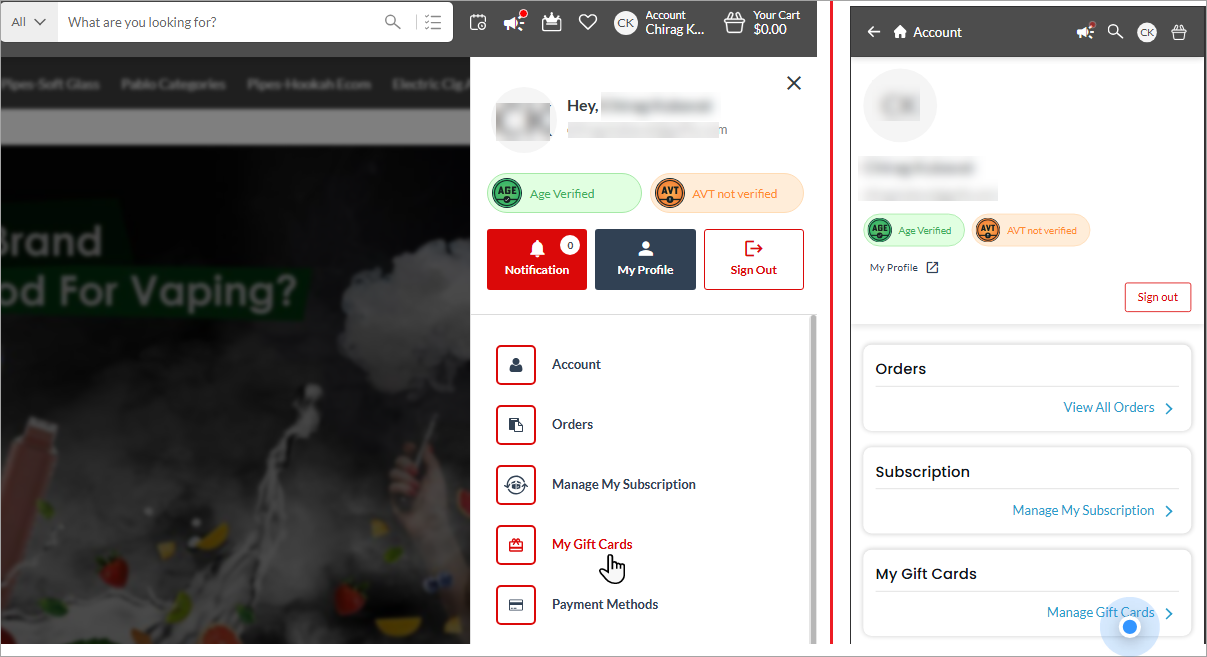Click the subscription icon in menu
1207x657 pixels.
tap(516, 484)
